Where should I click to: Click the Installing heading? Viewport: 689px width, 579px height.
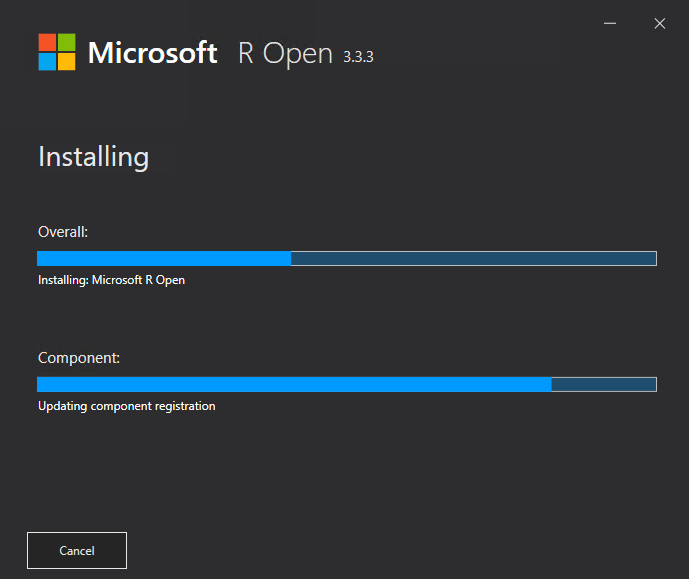coord(94,157)
